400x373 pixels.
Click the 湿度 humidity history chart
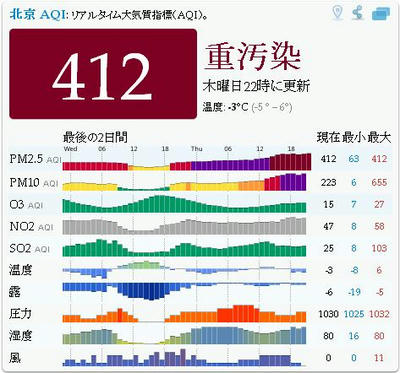point(184,335)
